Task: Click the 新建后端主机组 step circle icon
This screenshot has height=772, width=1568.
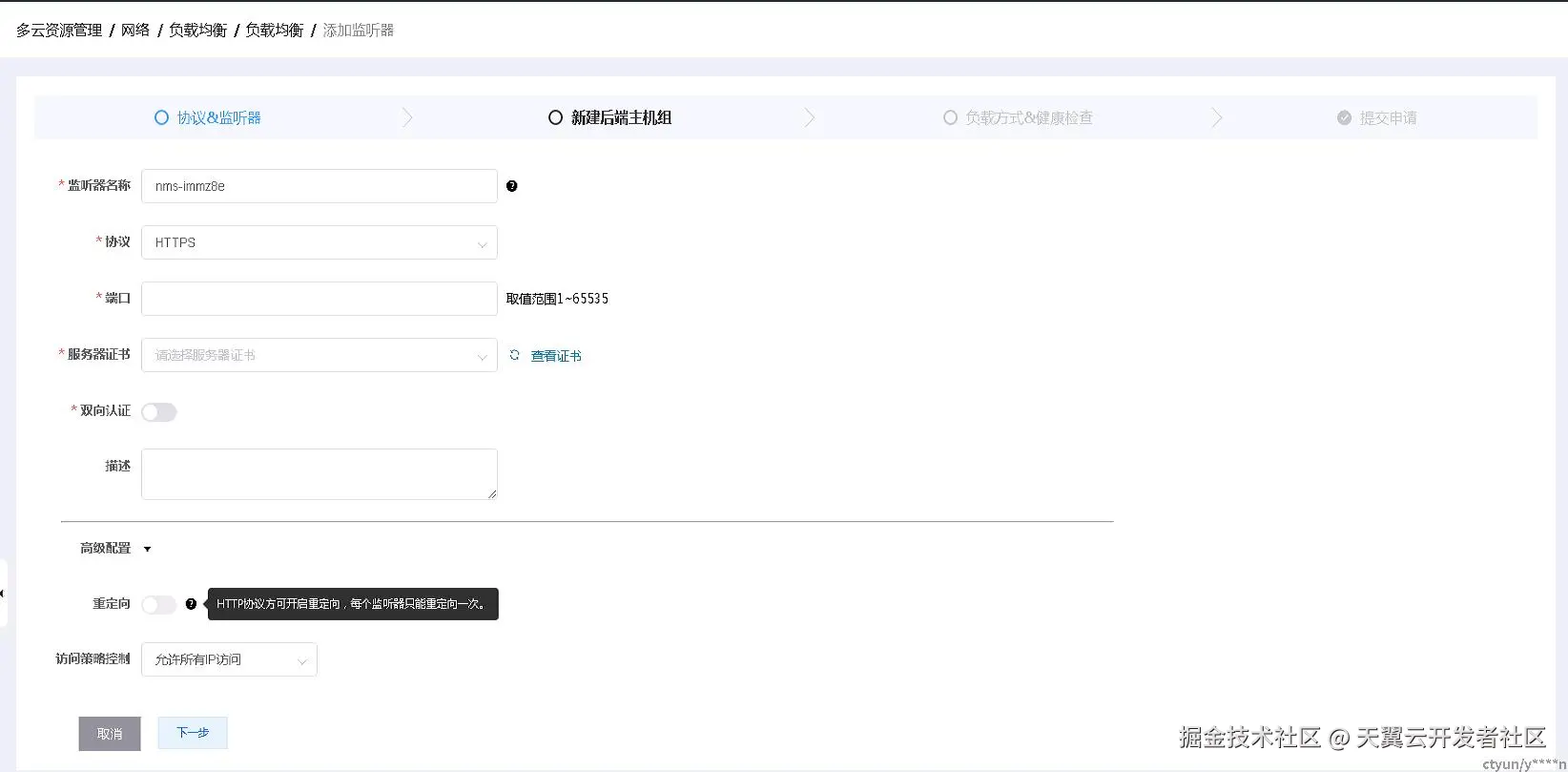Action: (555, 117)
